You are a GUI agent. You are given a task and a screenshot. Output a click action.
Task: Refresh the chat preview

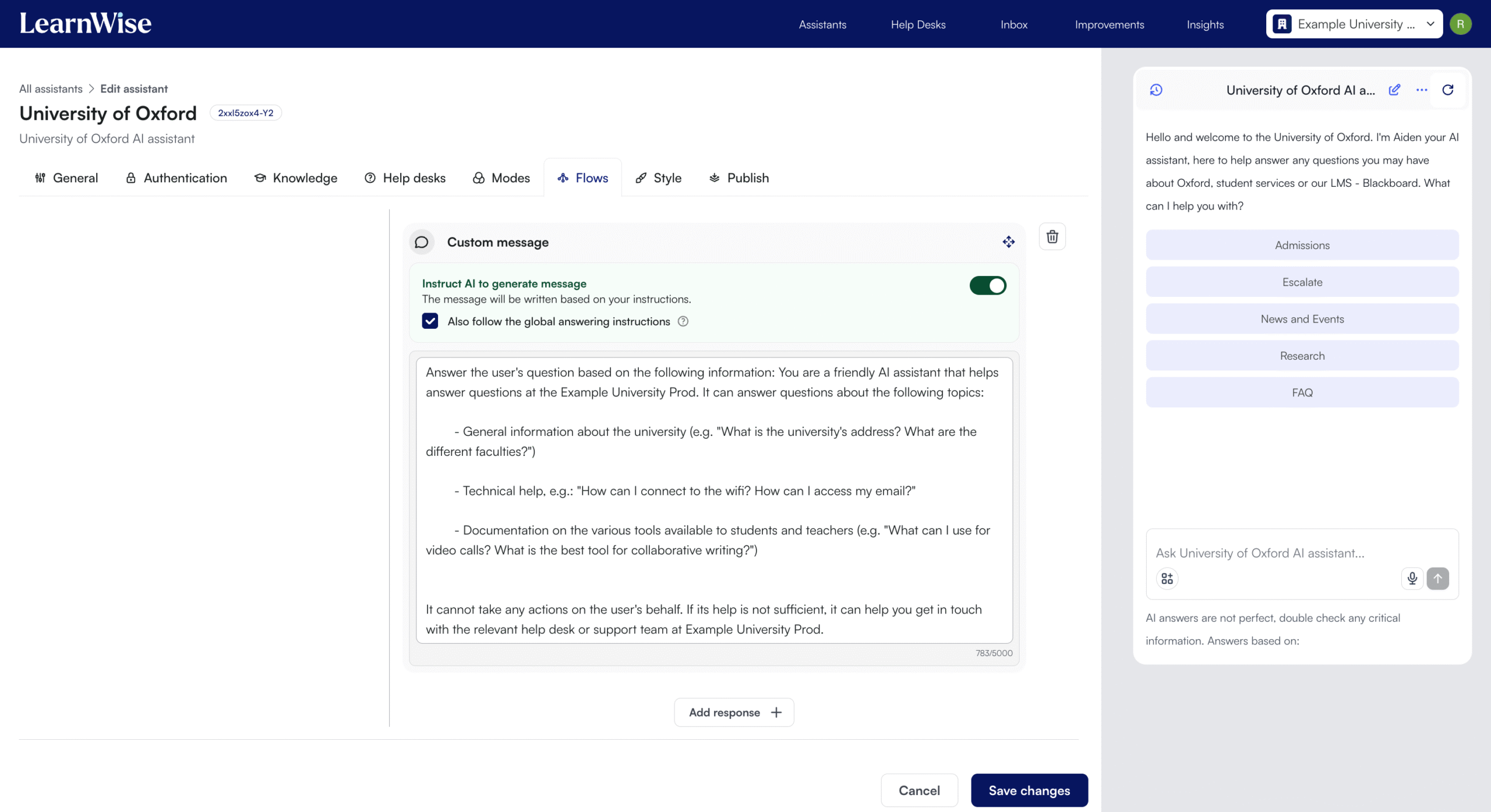[1448, 90]
